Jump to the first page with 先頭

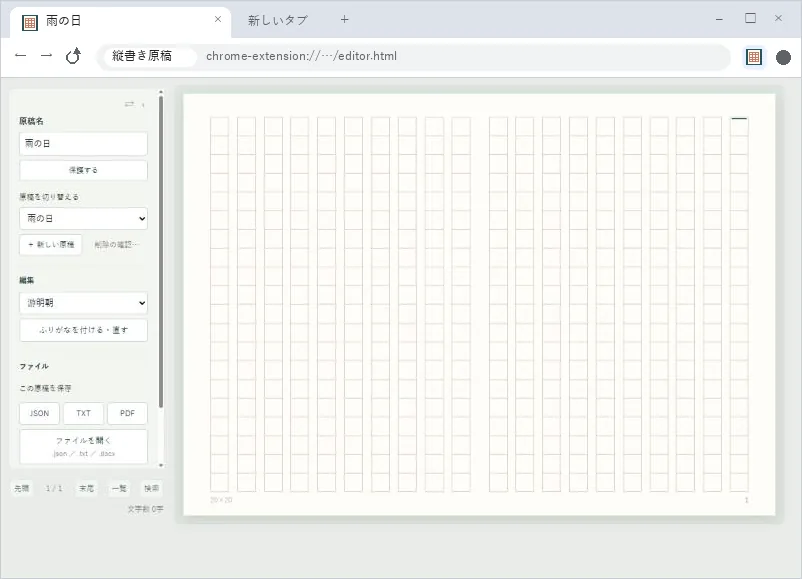[21, 488]
